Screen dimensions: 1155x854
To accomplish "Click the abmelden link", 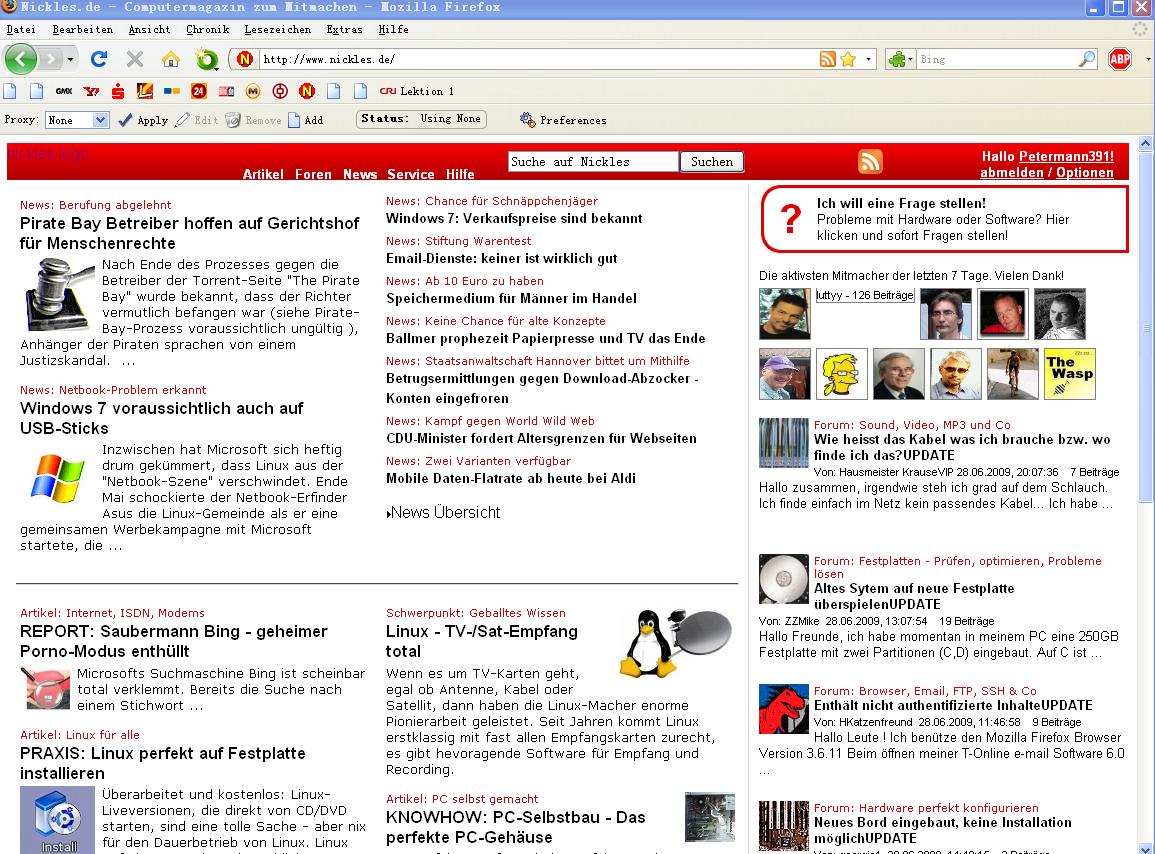I will (x=1011, y=172).
